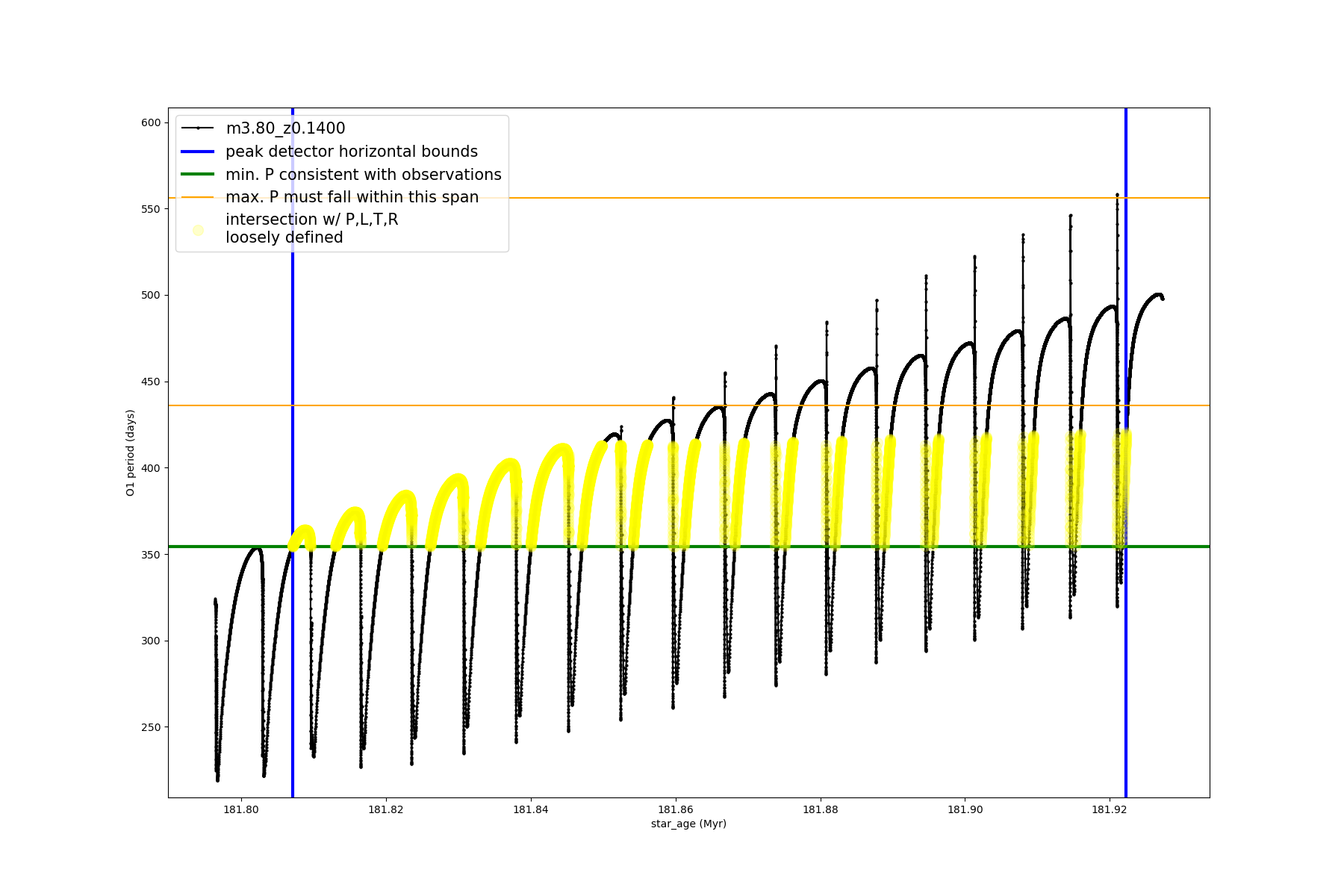Click the 600 y-axis tick label
1344x896 pixels.
pos(151,122)
